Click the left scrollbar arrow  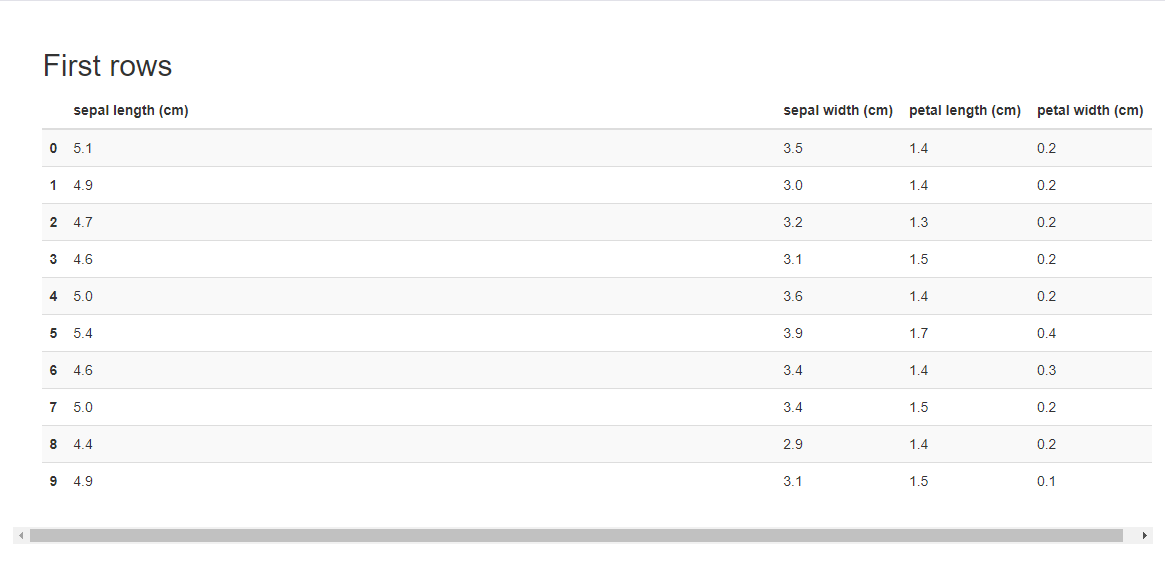21,535
